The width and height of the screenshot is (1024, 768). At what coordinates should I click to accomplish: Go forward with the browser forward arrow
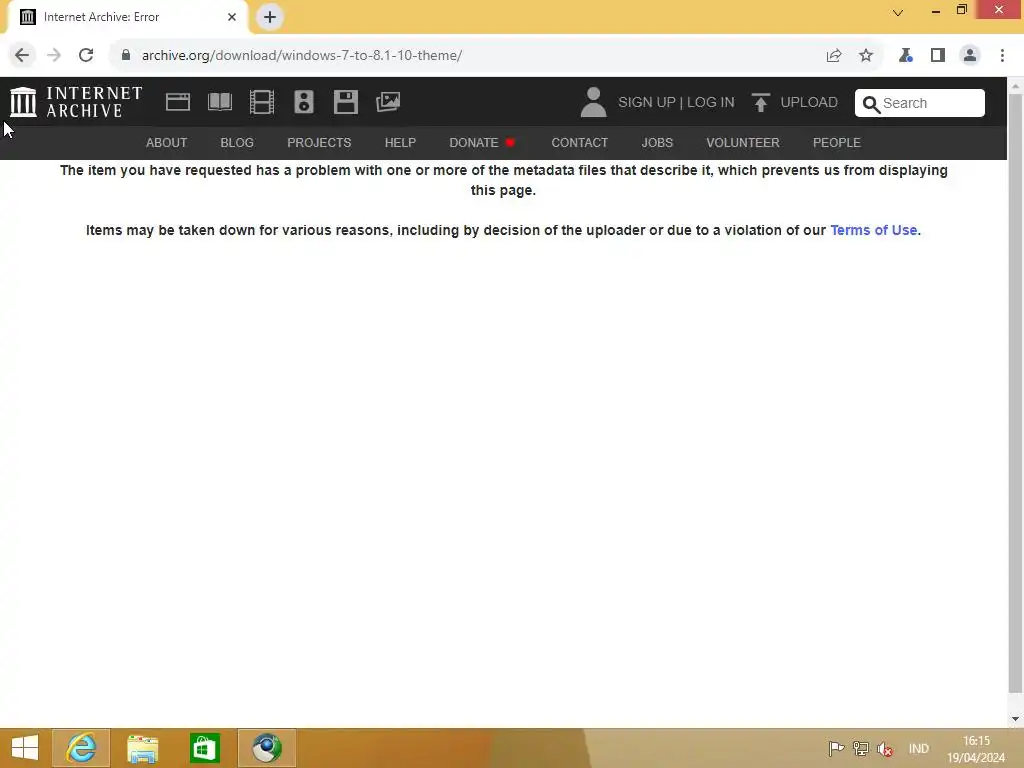pyautogui.click(x=54, y=56)
